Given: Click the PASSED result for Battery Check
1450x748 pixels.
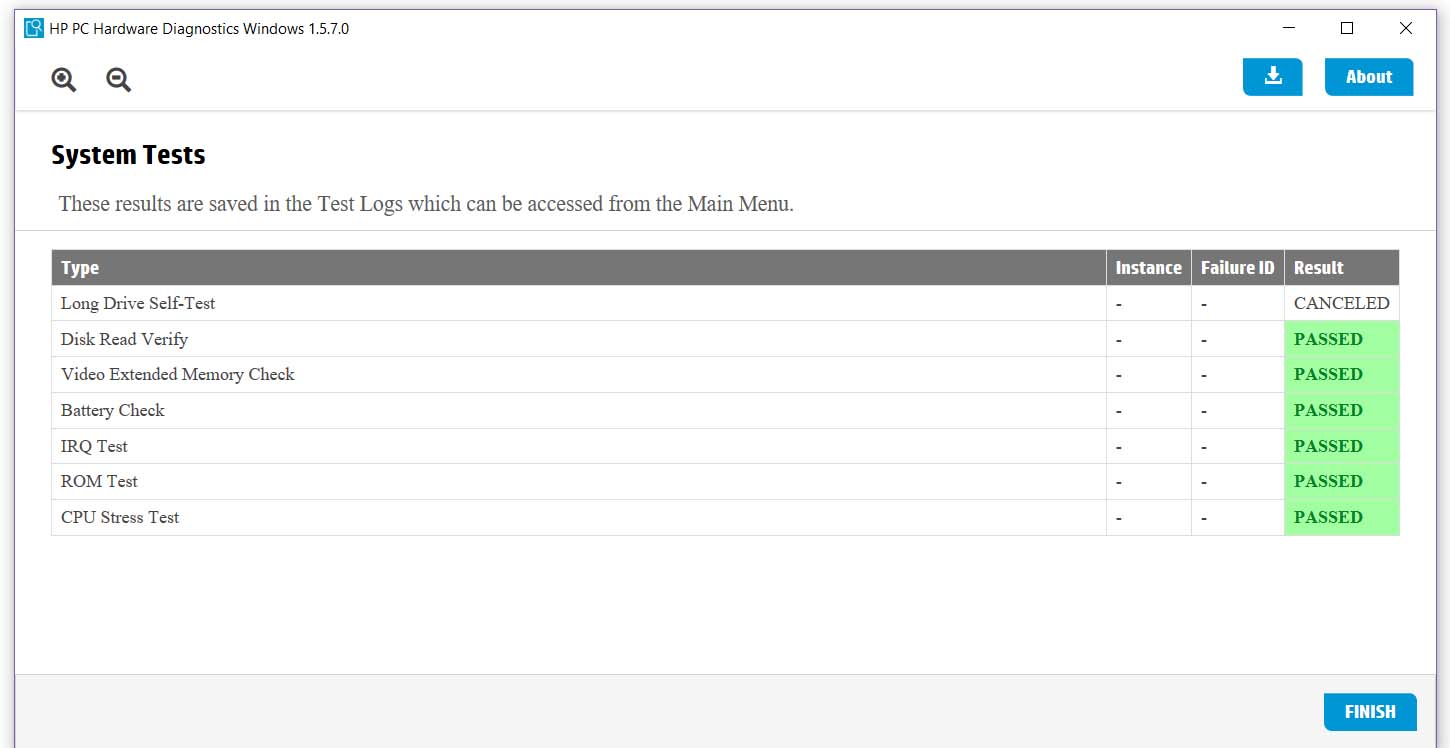Looking at the screenshot, I should pyautogui.click(x=1328, y=410).
